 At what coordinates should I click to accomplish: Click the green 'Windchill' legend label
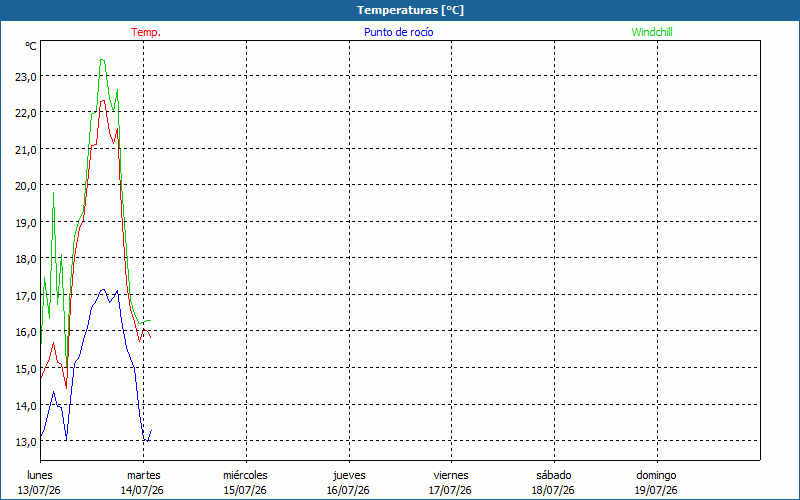tap(652, 32)
